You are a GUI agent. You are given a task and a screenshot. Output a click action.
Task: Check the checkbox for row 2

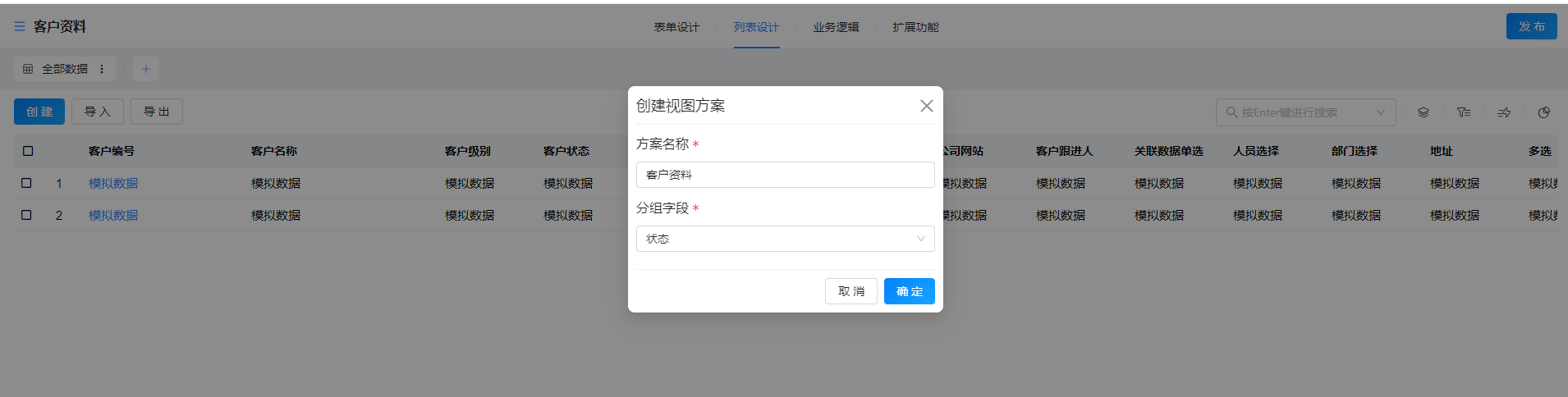click(x=26, y=215)
